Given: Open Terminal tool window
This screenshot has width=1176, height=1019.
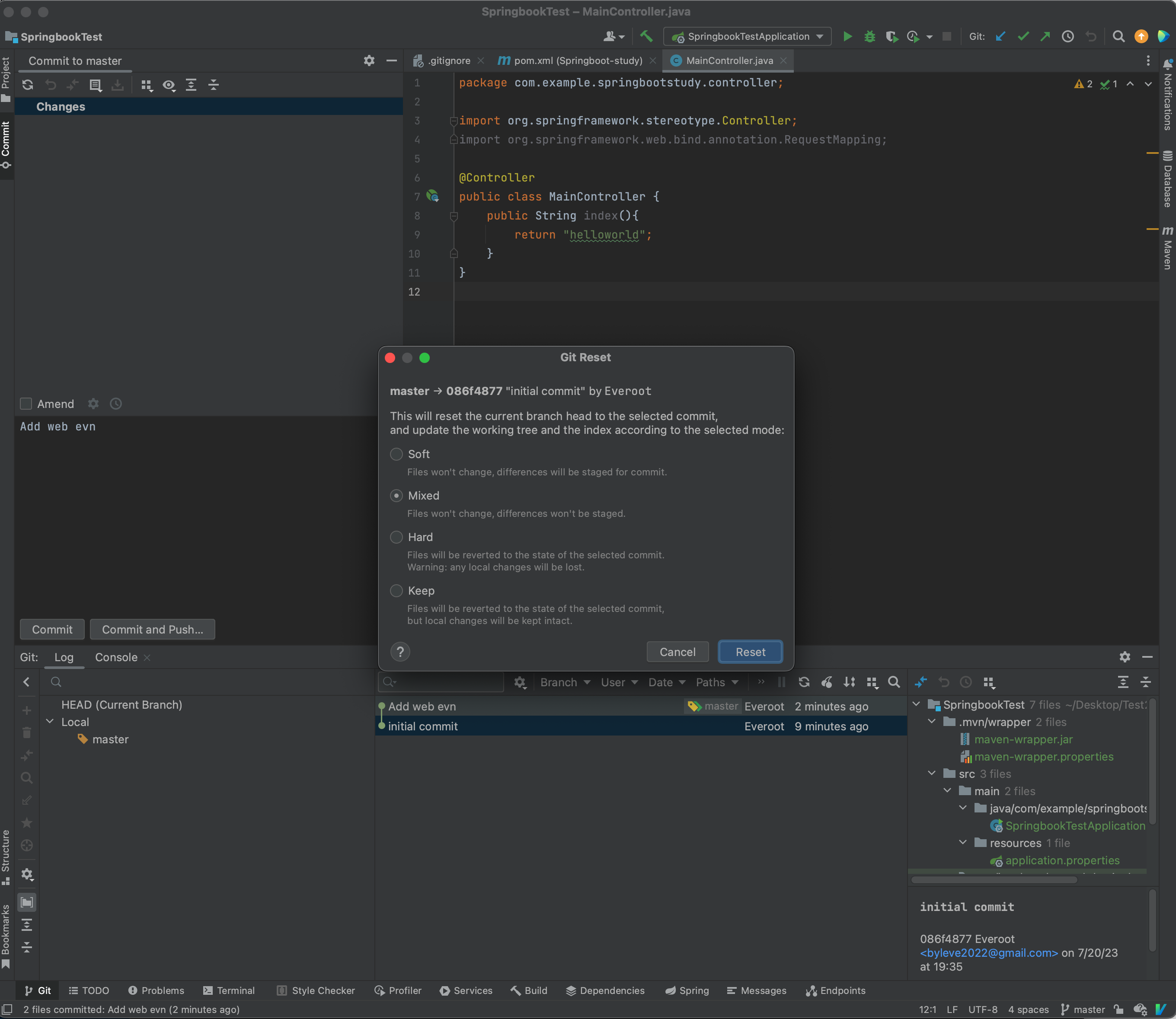Looking at the screenshot, I should pyautogui.click(x=229, y=990).
